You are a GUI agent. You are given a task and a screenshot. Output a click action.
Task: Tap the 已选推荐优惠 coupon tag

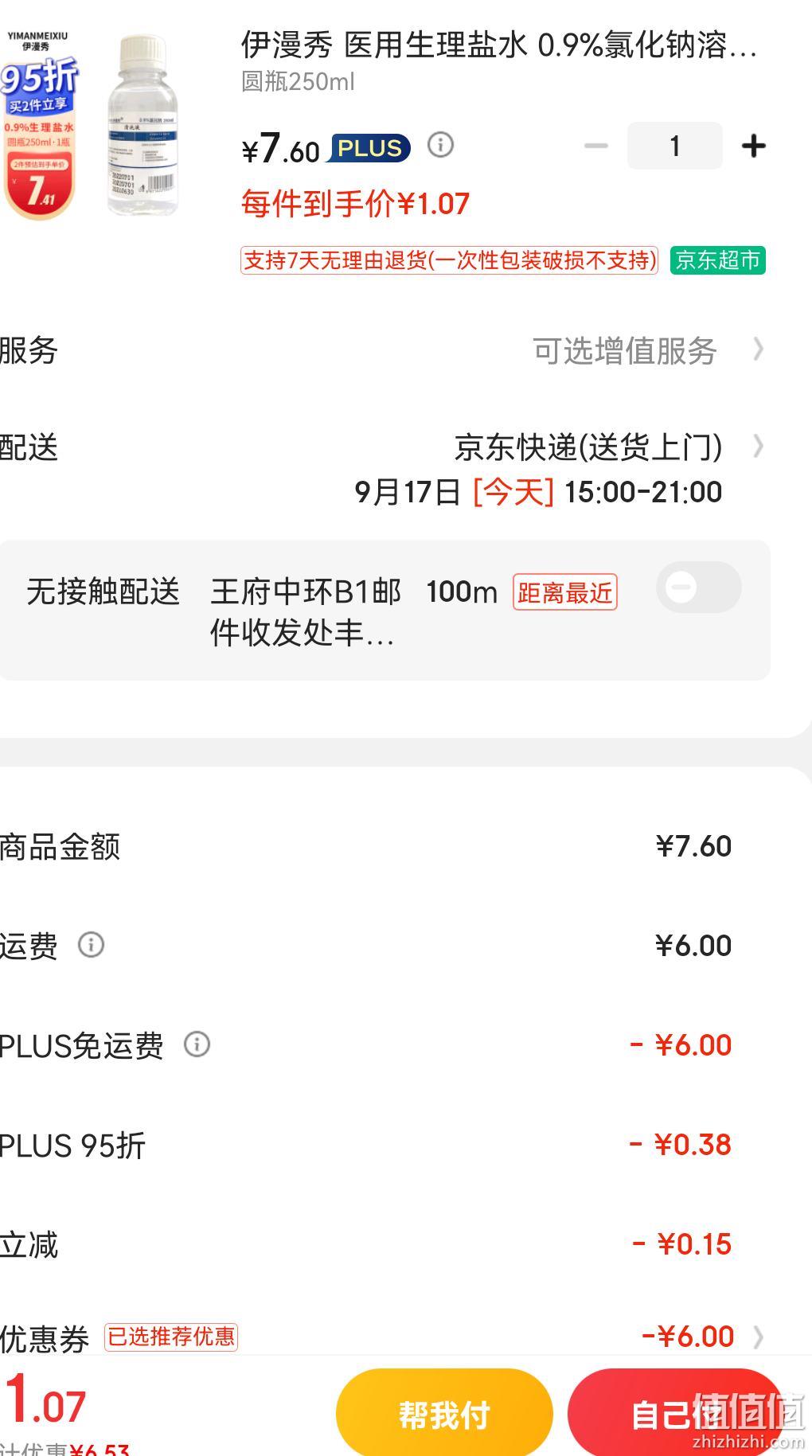[x=171, y=1337]
